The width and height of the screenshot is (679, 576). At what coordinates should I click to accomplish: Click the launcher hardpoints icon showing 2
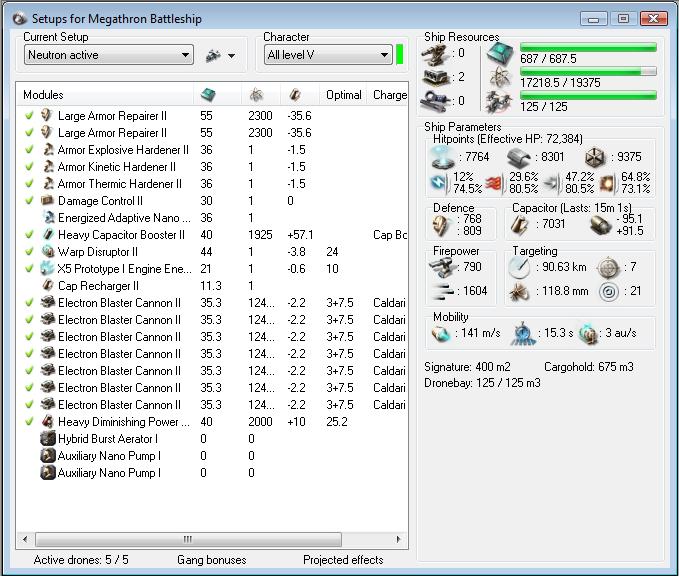[x=435, y=78]
